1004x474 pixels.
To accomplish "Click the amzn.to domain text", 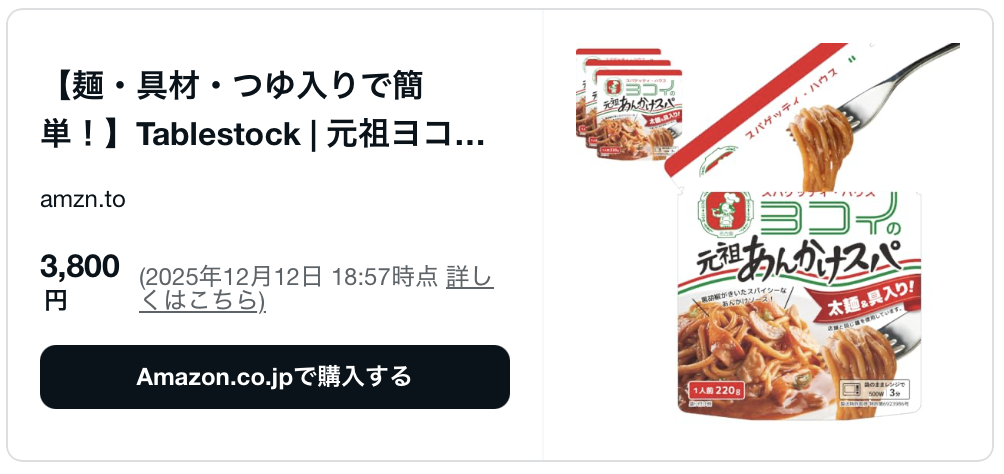I will pyautogui.click(x=83, y=200).
